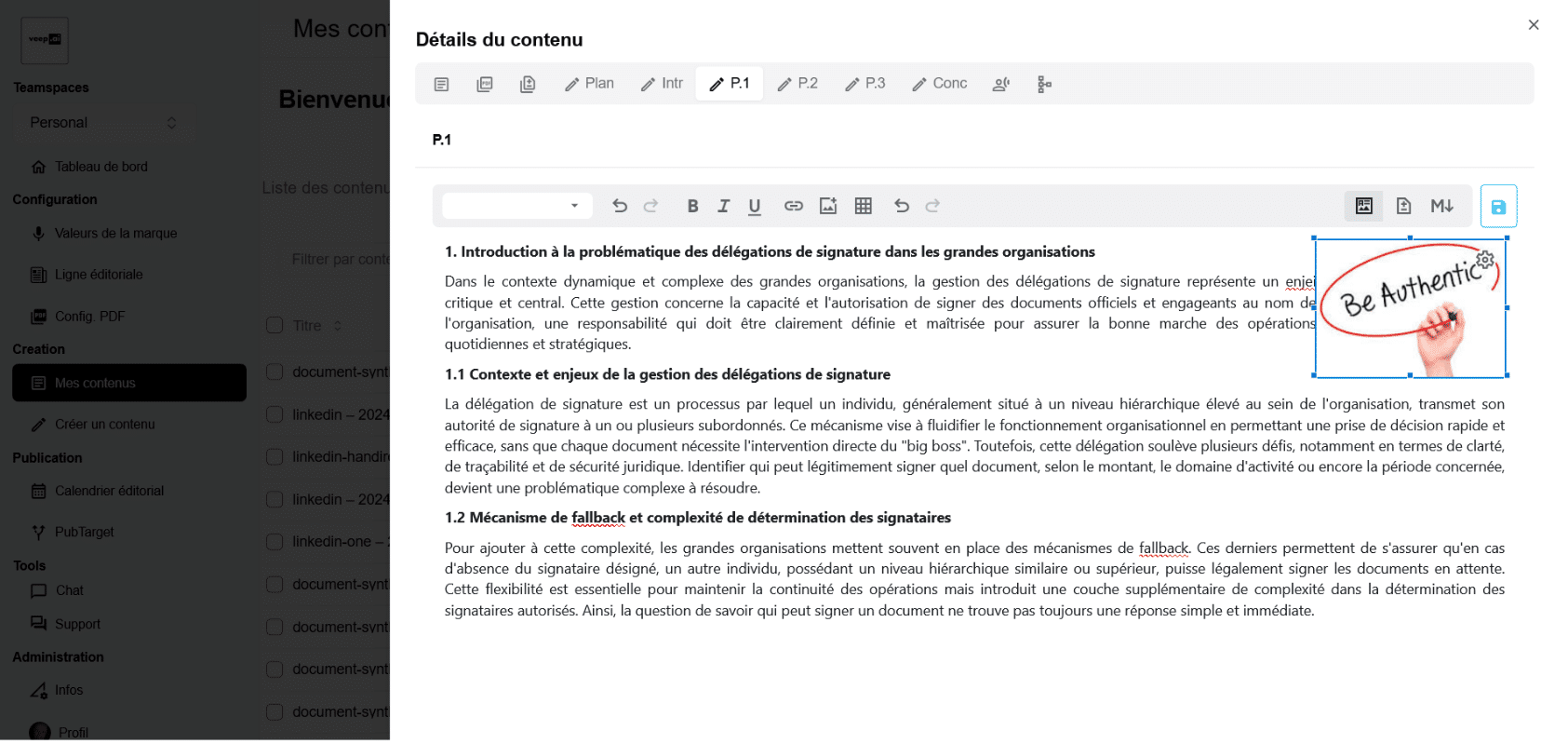Open Support in the sidebar
Viewport: 1568px width, 744px height.
pyautogui.click(x=65, y=625)
